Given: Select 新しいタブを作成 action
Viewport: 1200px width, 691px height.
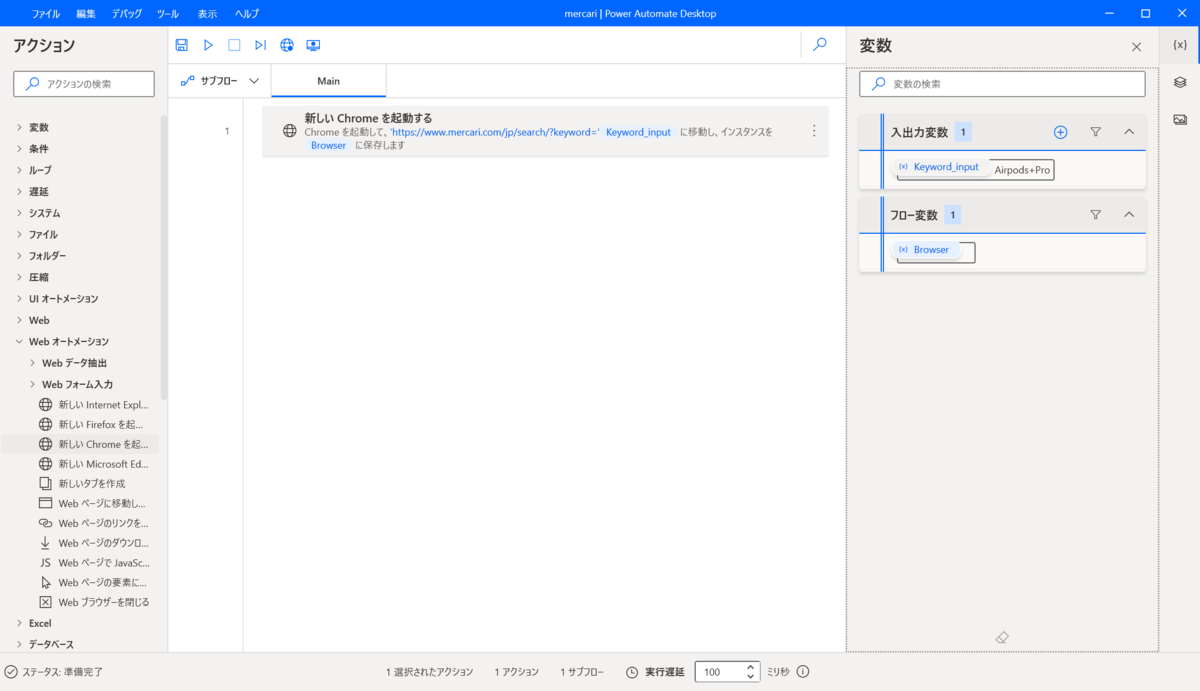Looking at the screenshot, I should coord(80,484).
